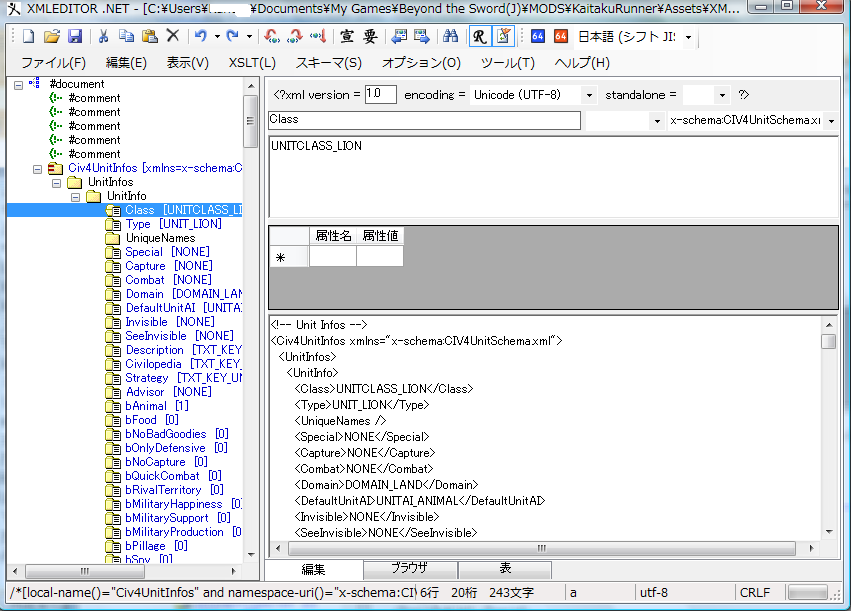Open the 日本語 (シフト JIS) encoding dropdown

coord(688,38)
